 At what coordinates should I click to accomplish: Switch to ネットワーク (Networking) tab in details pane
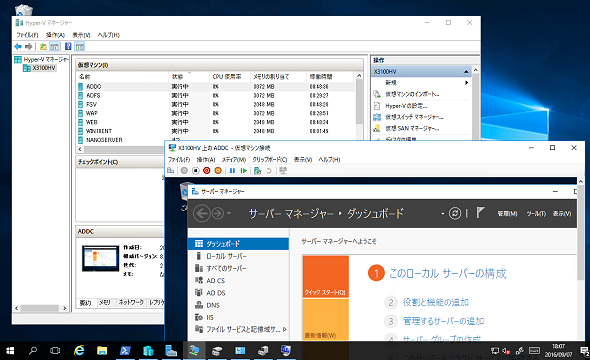[x=131, y=302]
